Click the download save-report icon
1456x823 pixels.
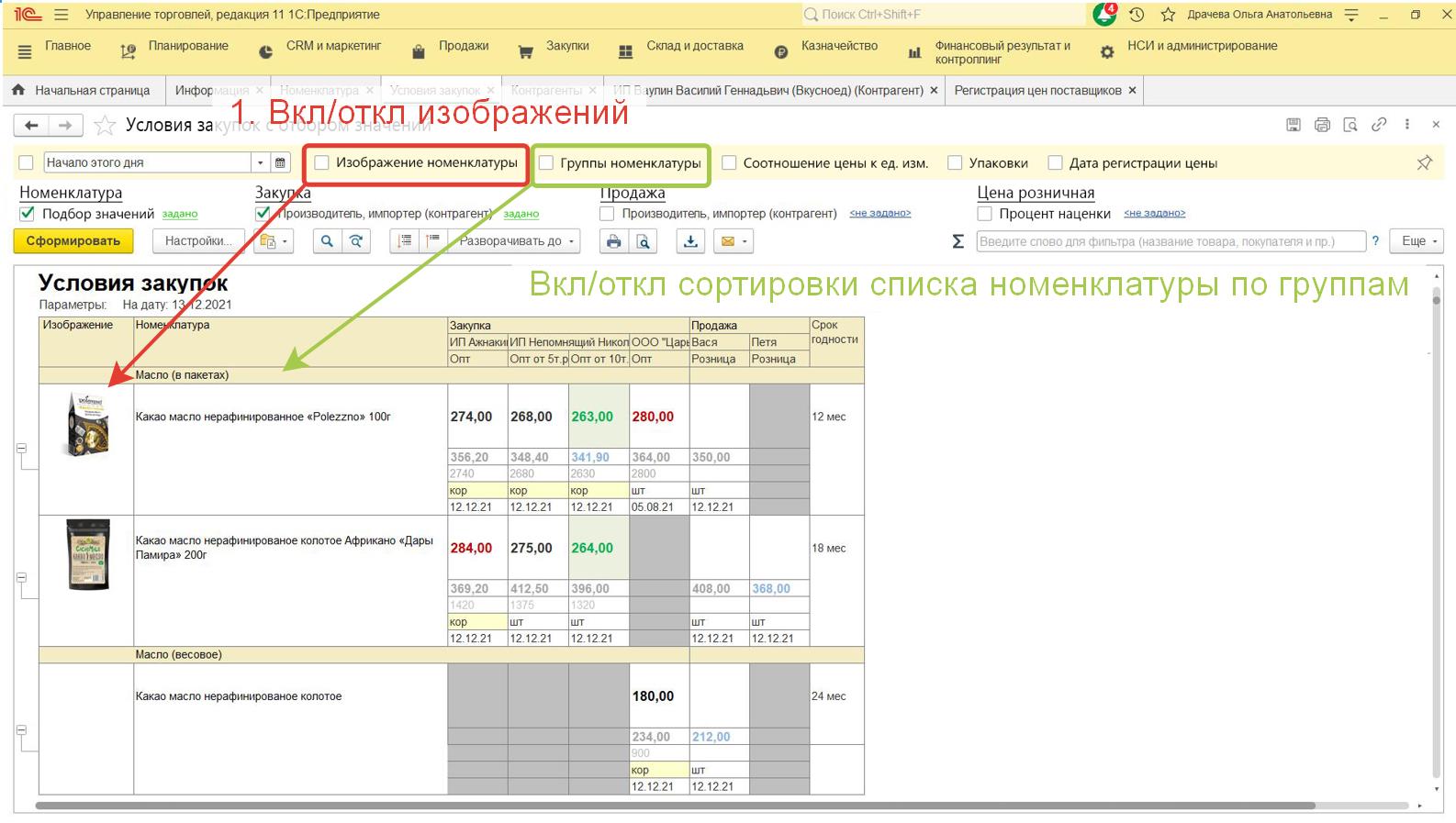(x=690, y=241)
